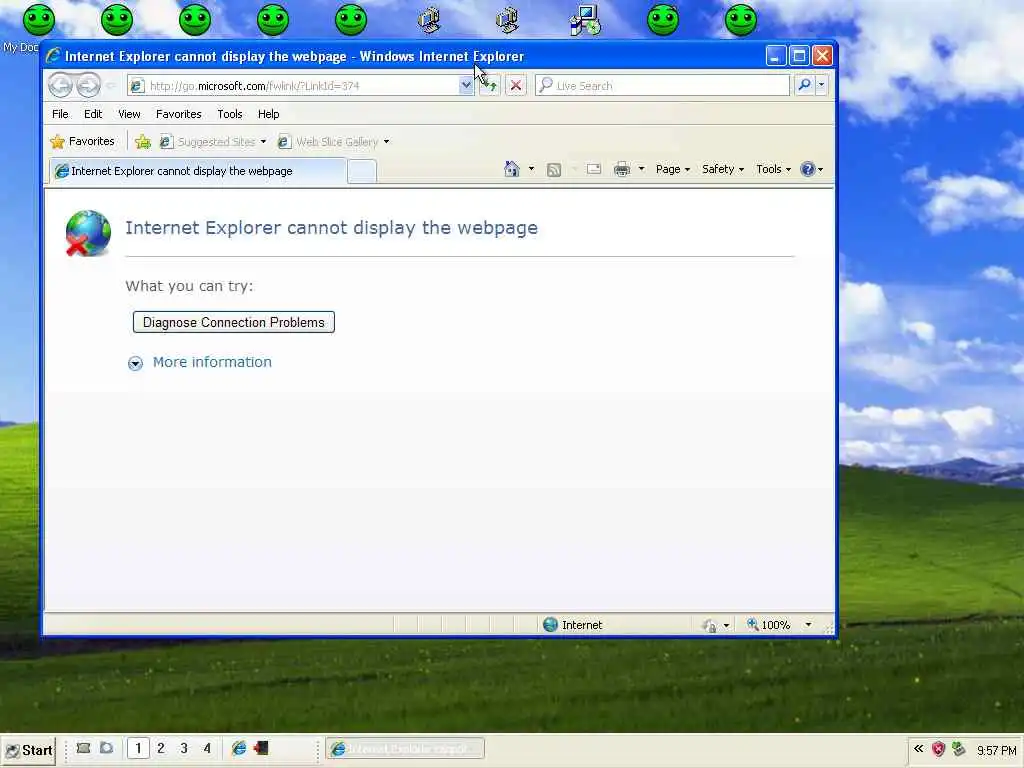This screenshot has width=1024, height=768.
Task: Open the Home button dropdown arrow
Action: (x=531, y=169)
